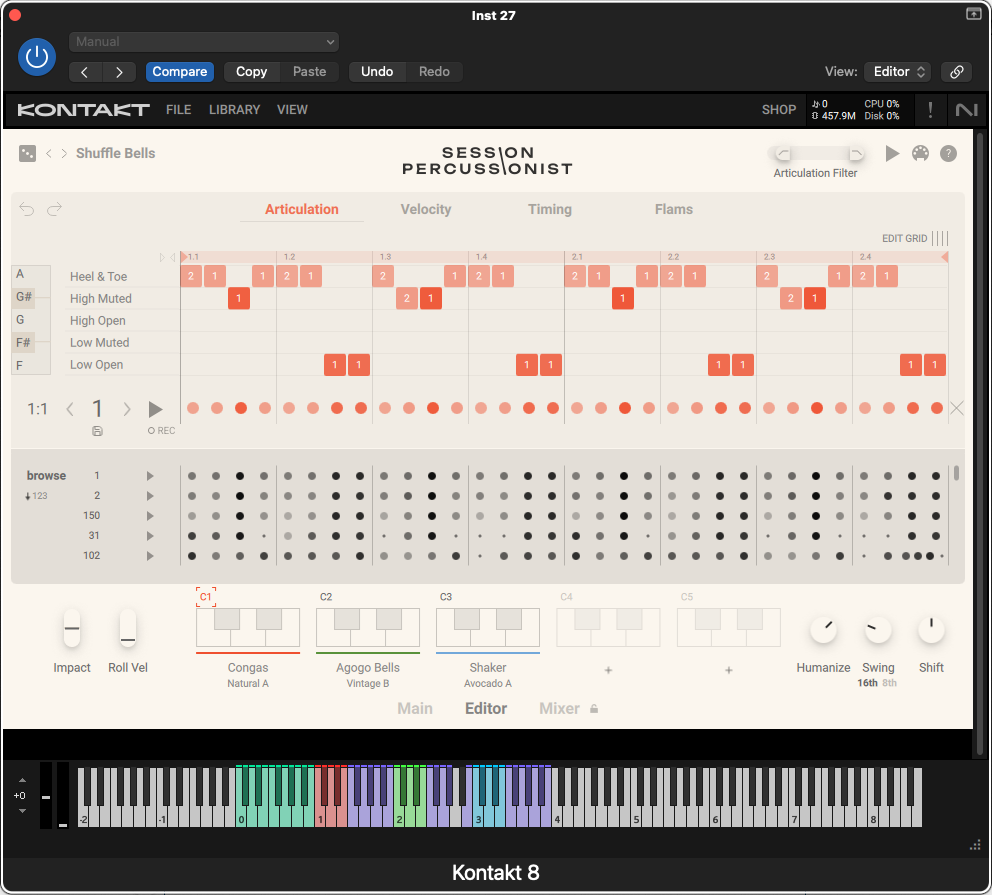Viewport: 992px width, 895px height.
Task: Select the Low Open articulation row
Action: 96,365
